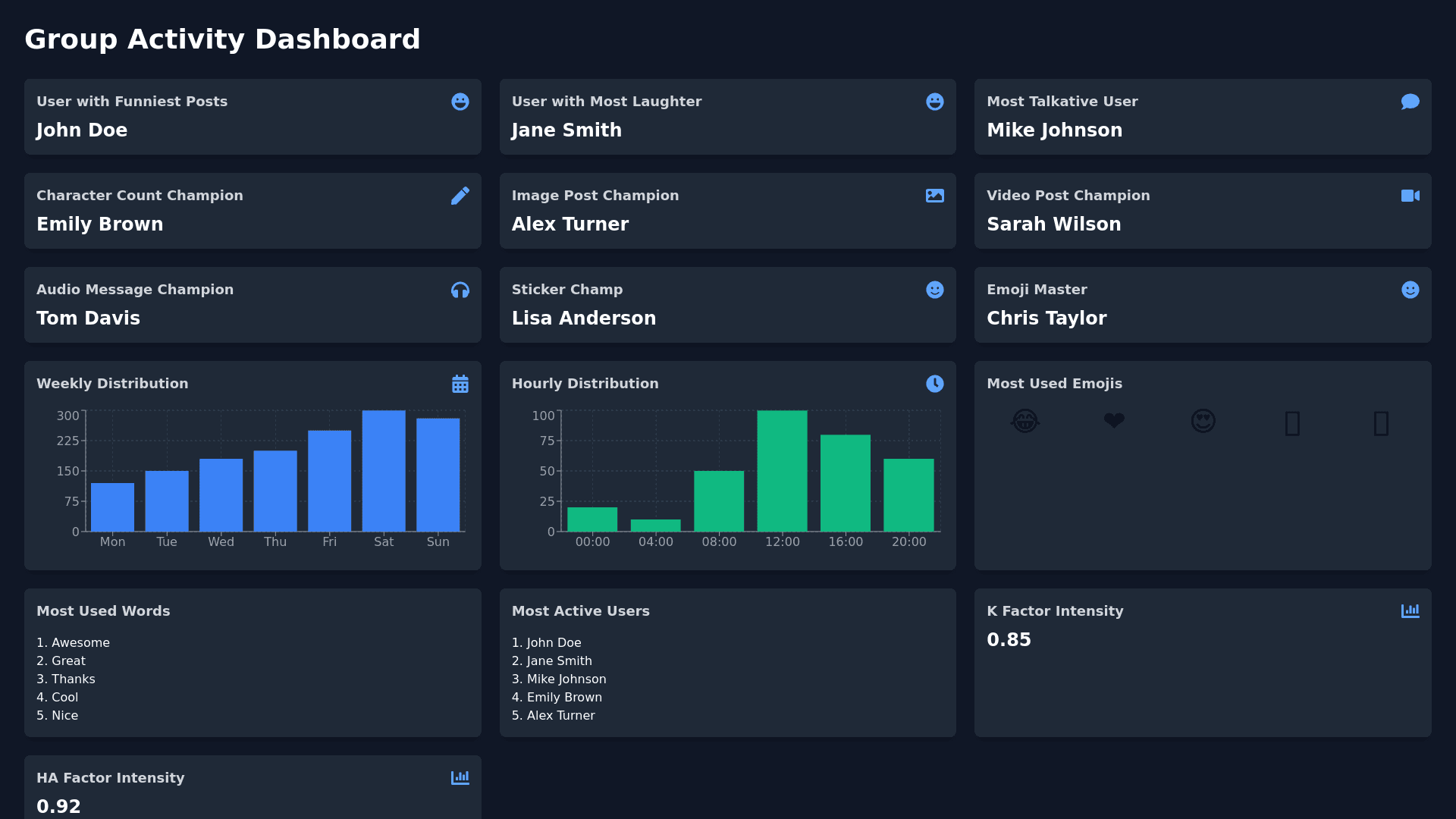
Task: Click the Group Activity Dashboard title
Action: (222, 39)
